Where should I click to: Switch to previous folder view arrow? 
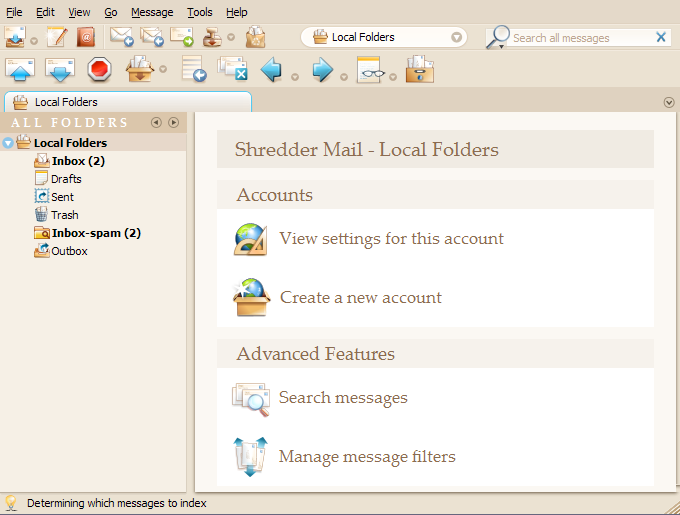156,123
